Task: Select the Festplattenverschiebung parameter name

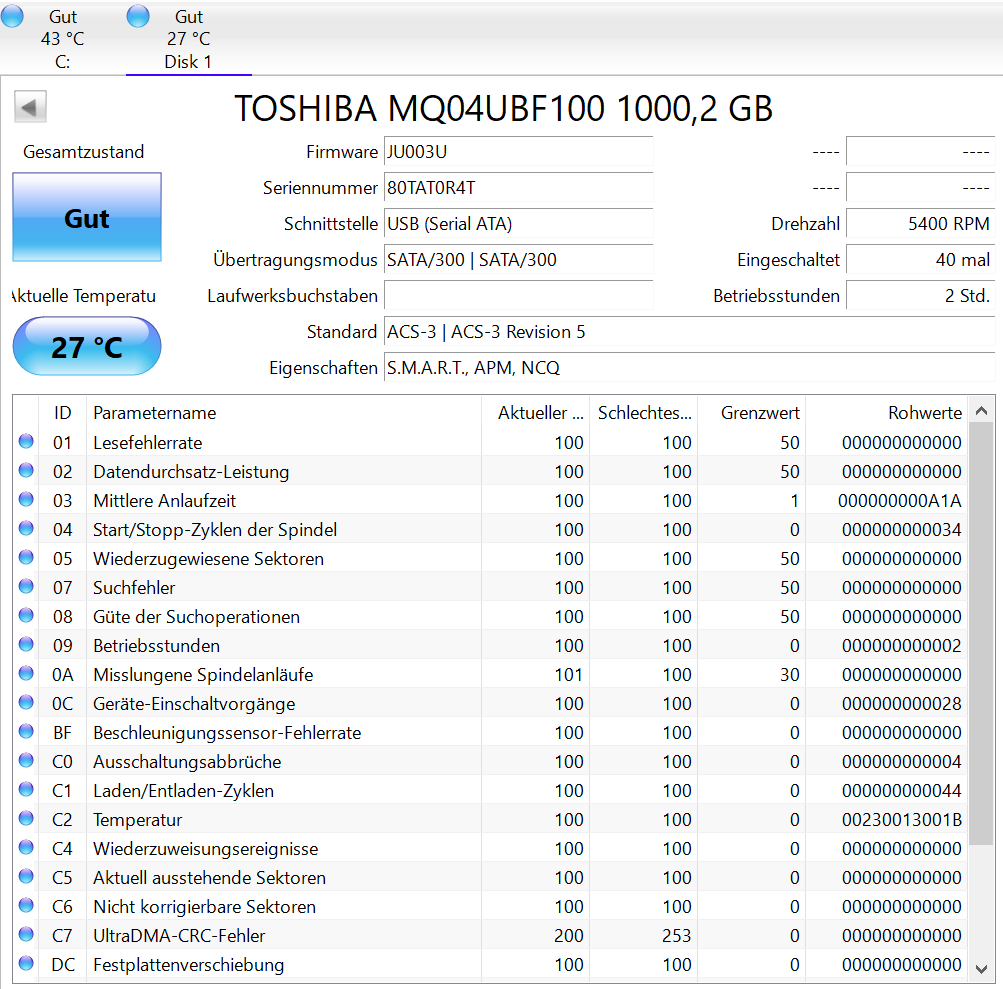Action: click(189, 965)
